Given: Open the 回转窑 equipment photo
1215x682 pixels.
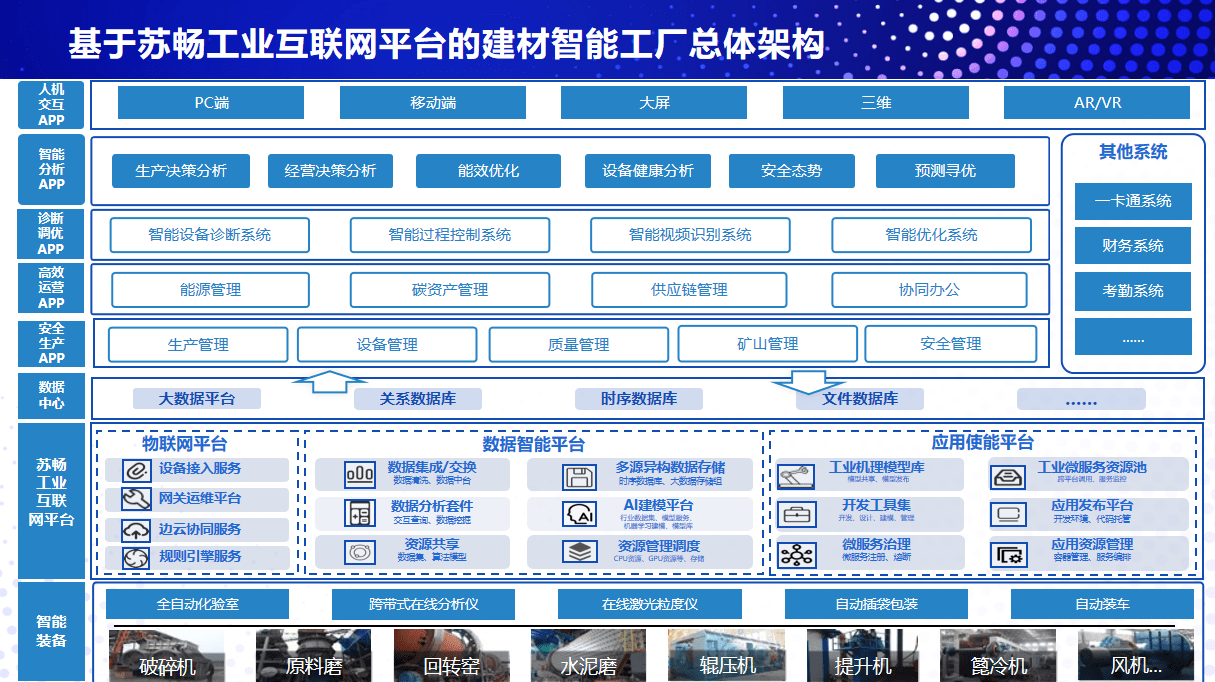Looking at the screenshot, I should click(451, 655).
